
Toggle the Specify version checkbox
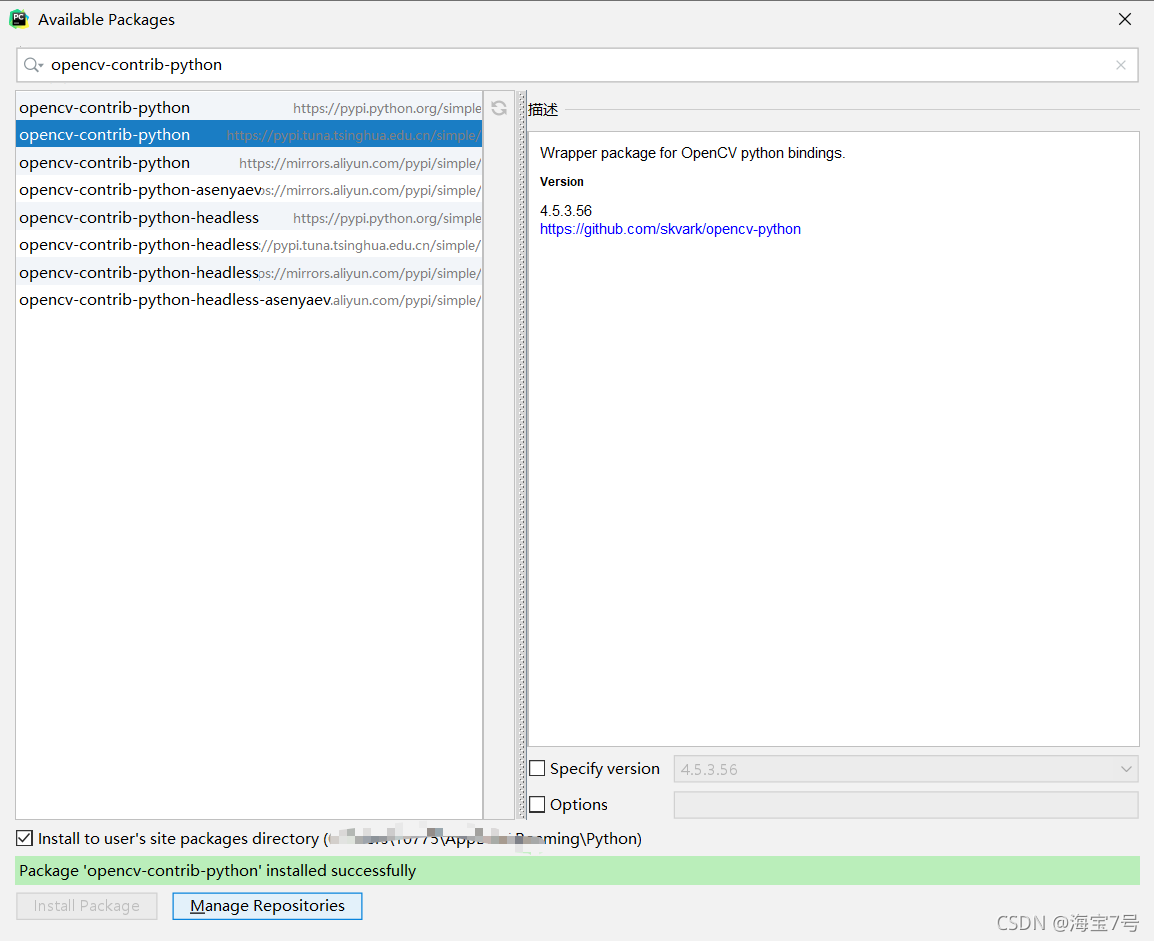(537, 768)
